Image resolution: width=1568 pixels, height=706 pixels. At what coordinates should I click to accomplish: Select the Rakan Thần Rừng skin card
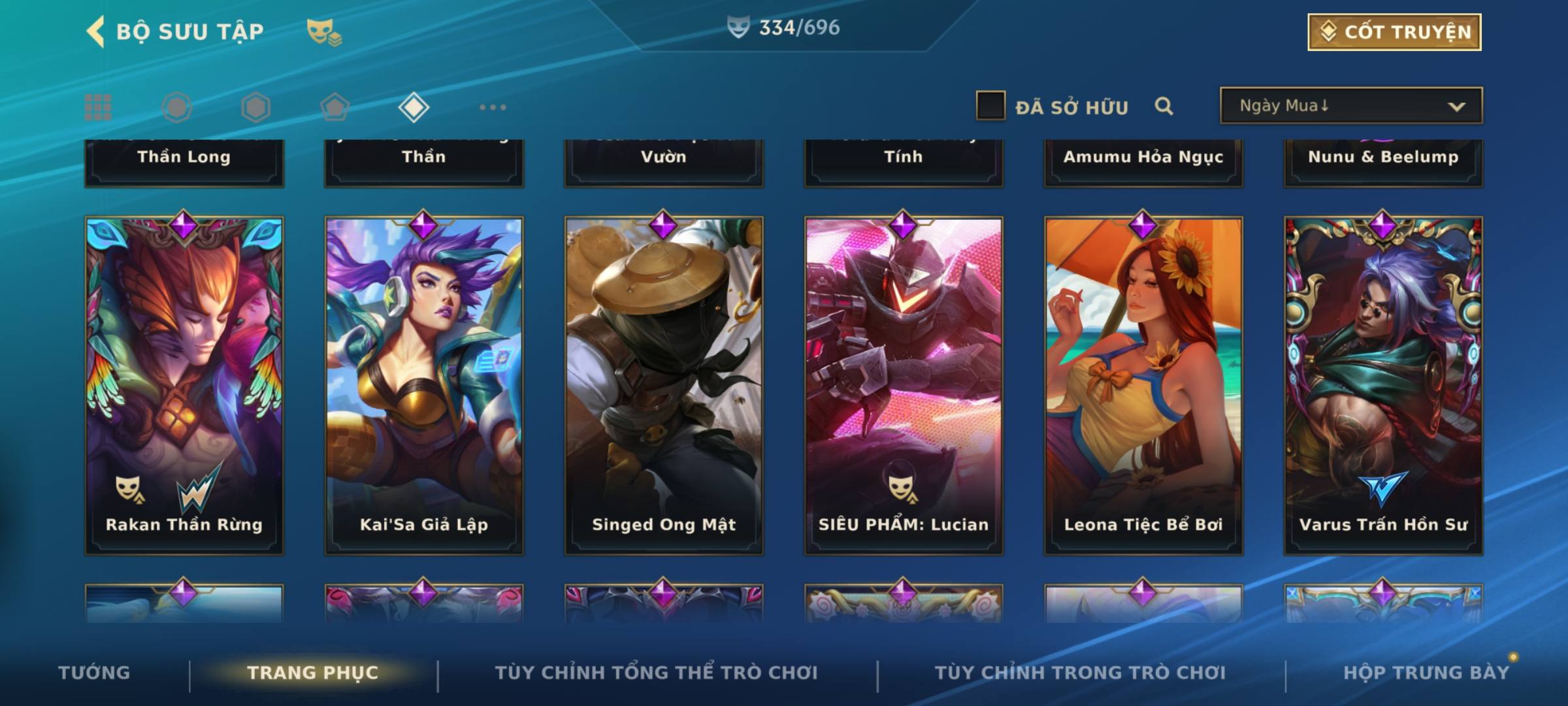[x=184, y=386]
